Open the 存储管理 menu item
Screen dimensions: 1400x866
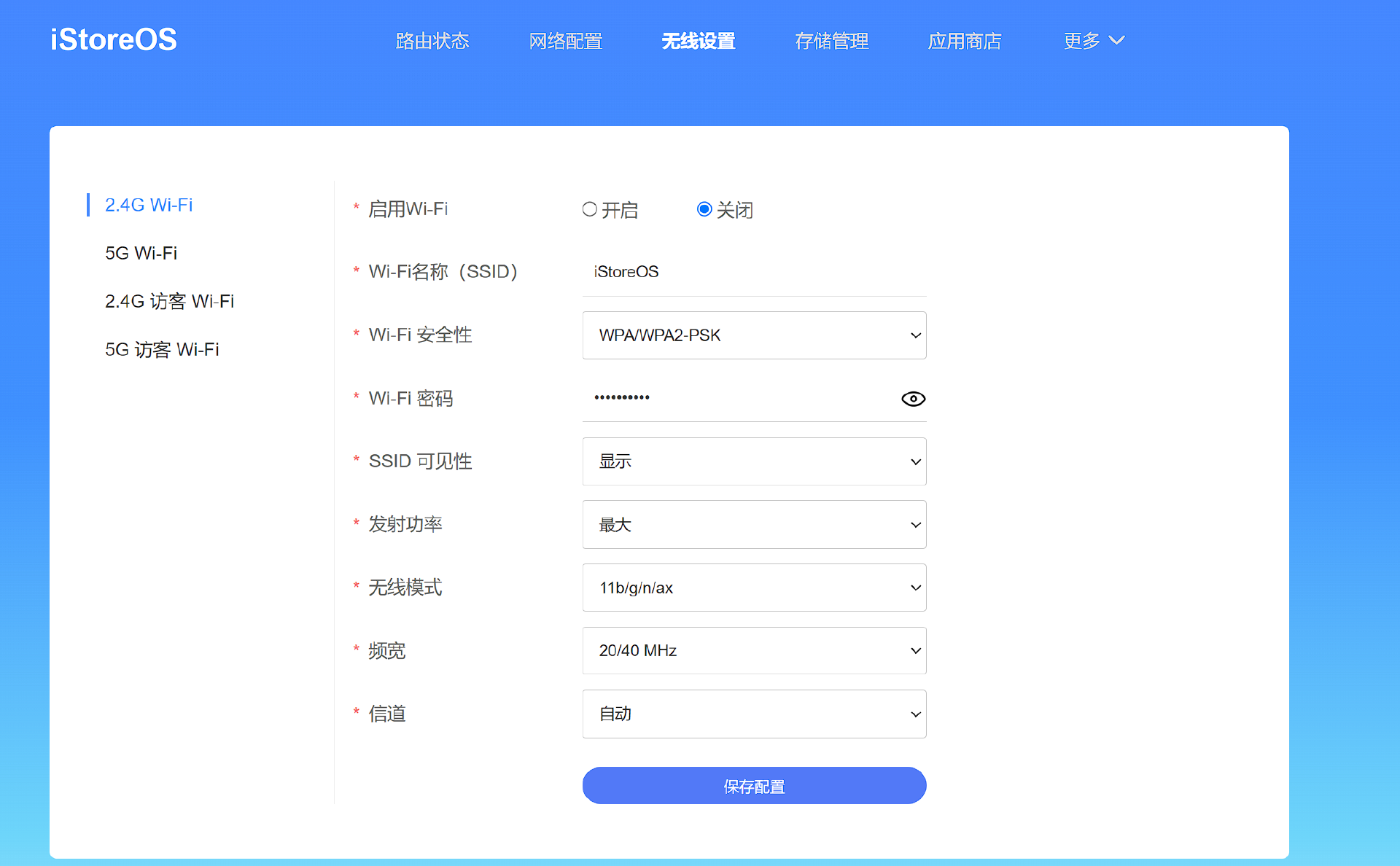(831, 41)
